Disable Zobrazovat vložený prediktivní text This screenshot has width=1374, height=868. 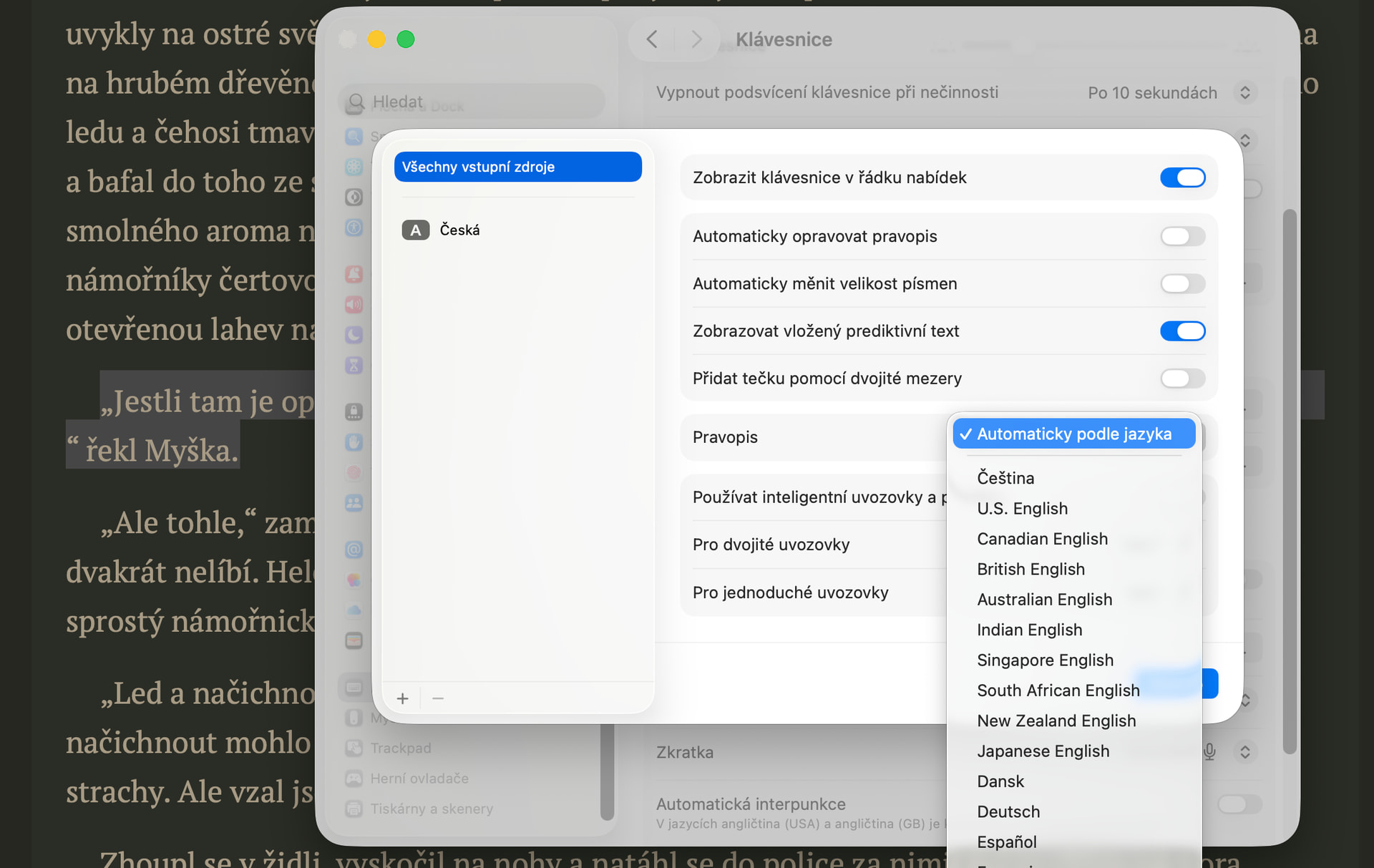[x=1182, y=331]
